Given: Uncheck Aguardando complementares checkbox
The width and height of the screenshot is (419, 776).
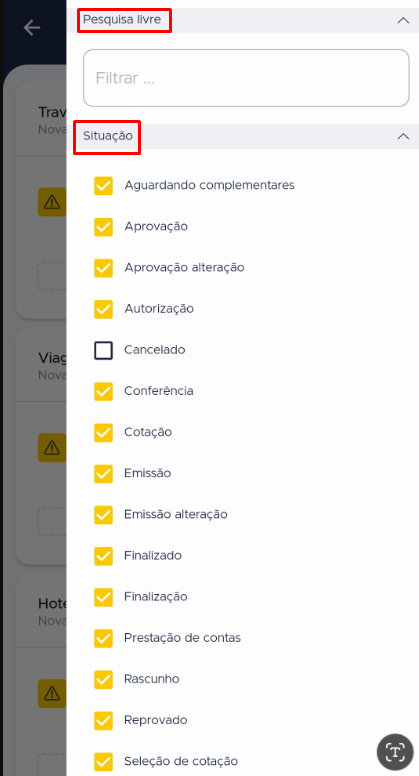Looking at the screenshot, I should pos(103,186).
